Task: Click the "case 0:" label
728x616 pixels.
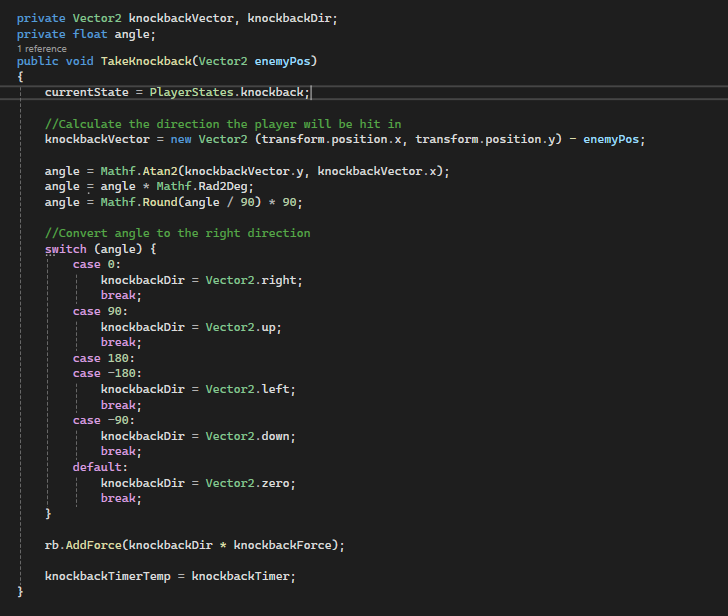Action: click(97, 264)
